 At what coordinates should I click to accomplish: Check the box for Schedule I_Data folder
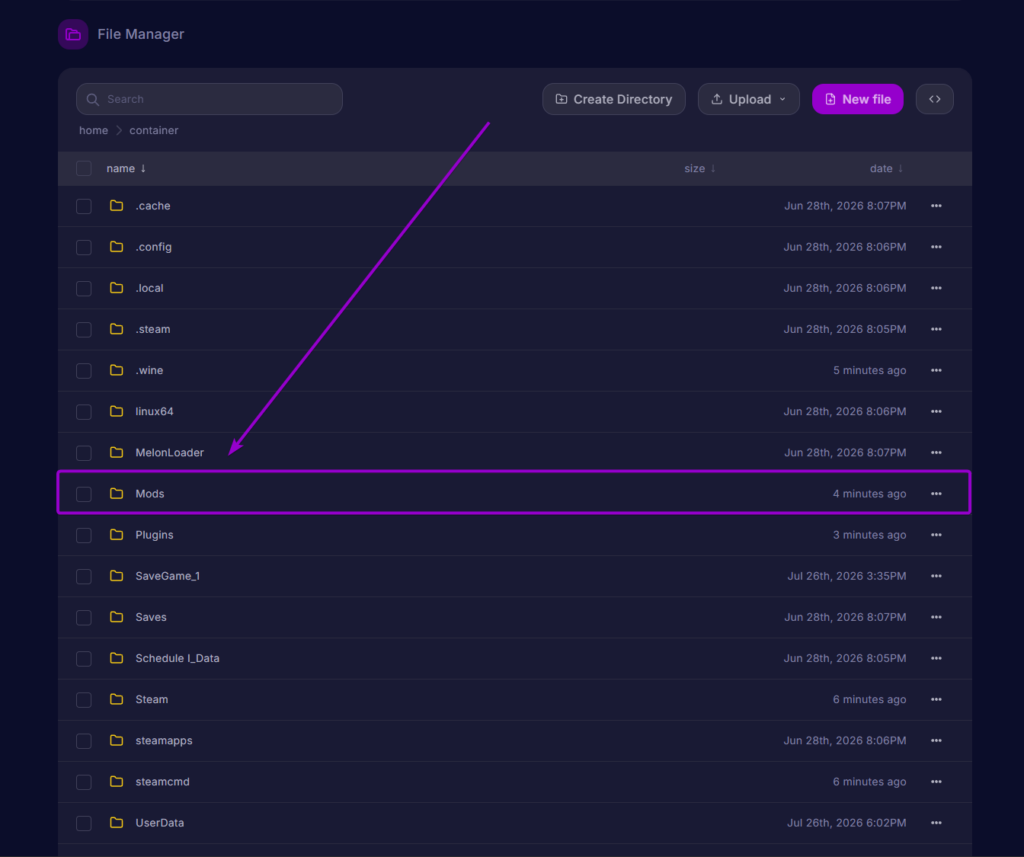84,659
